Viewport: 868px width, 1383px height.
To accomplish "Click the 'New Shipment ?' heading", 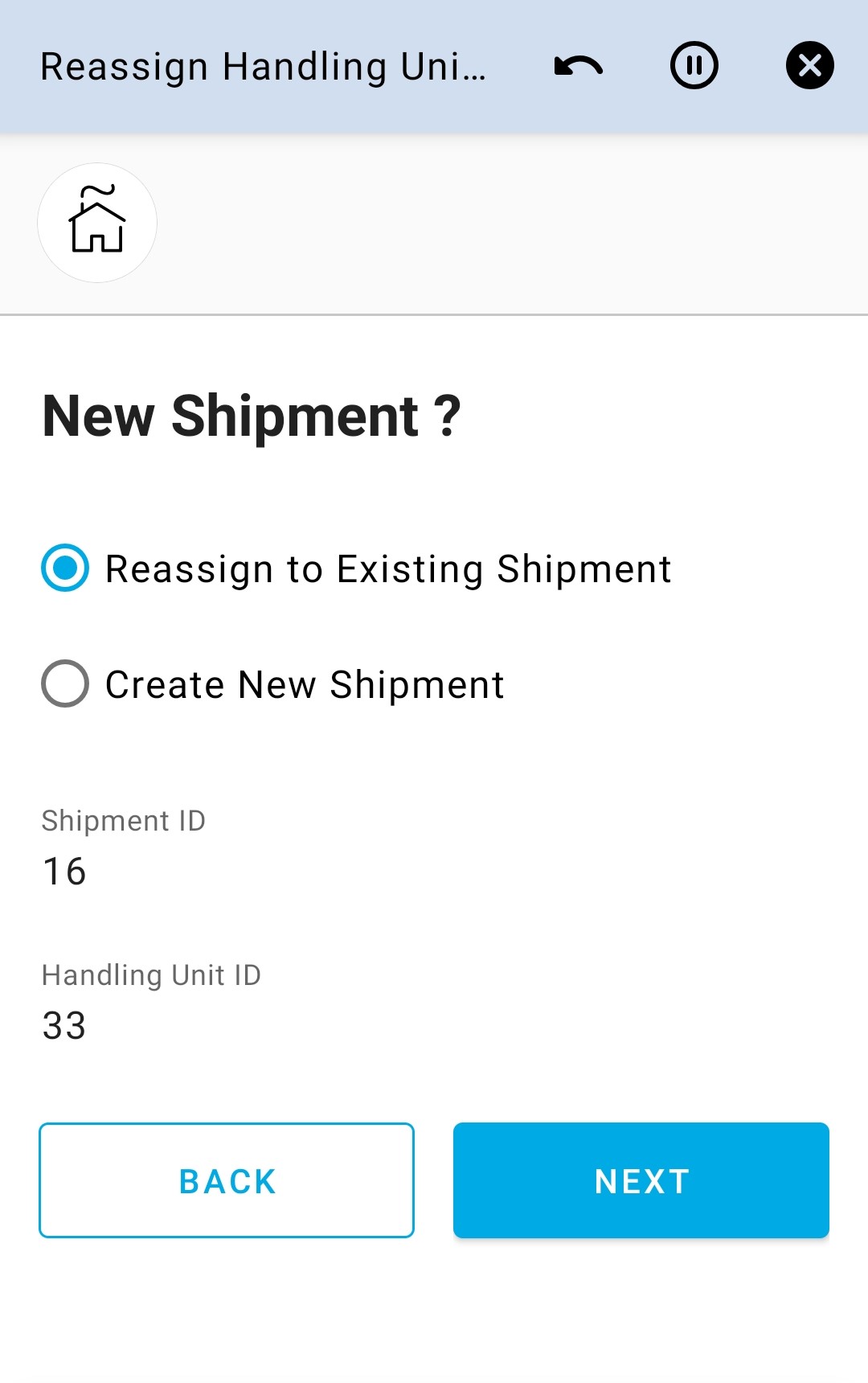I will pyautogui.click(x=252, y=417).
